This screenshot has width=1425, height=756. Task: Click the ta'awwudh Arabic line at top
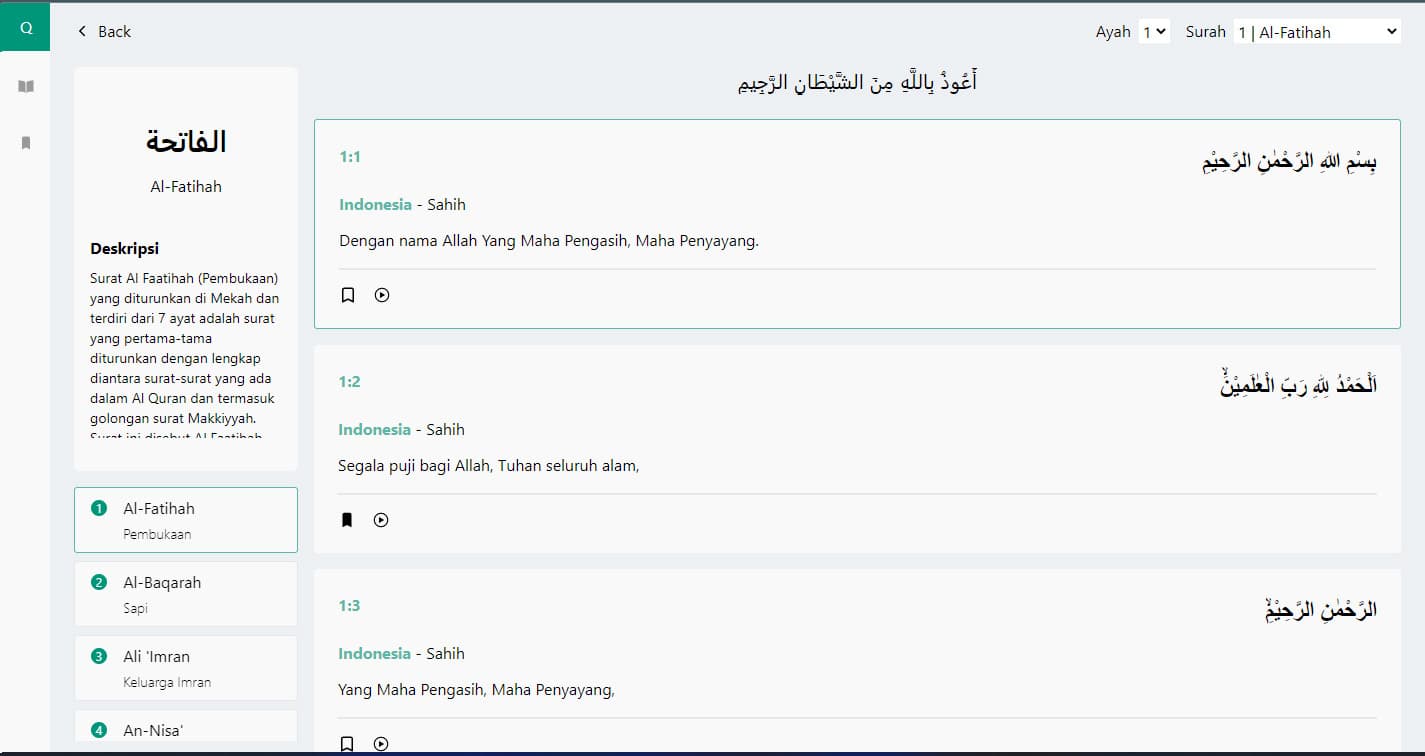[857, 82]
